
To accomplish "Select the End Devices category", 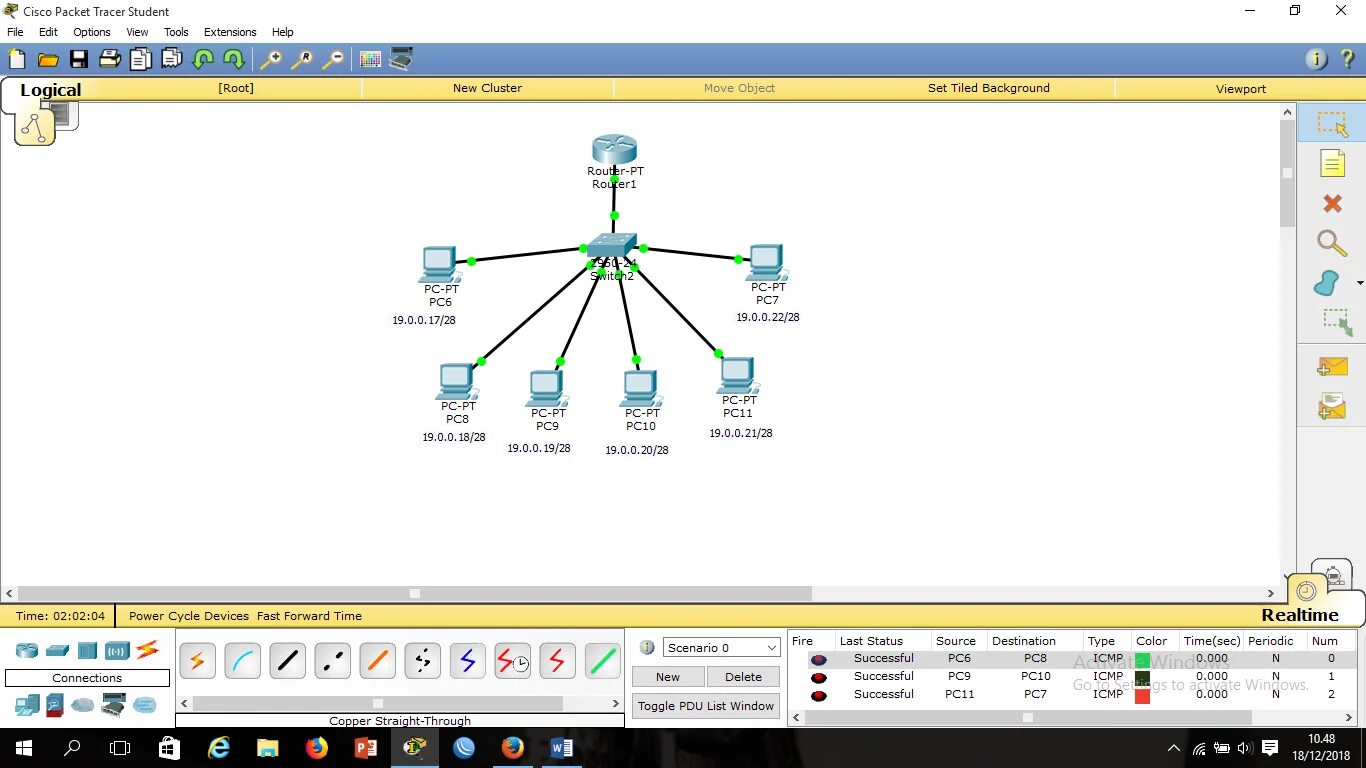I will click(27, 705).
